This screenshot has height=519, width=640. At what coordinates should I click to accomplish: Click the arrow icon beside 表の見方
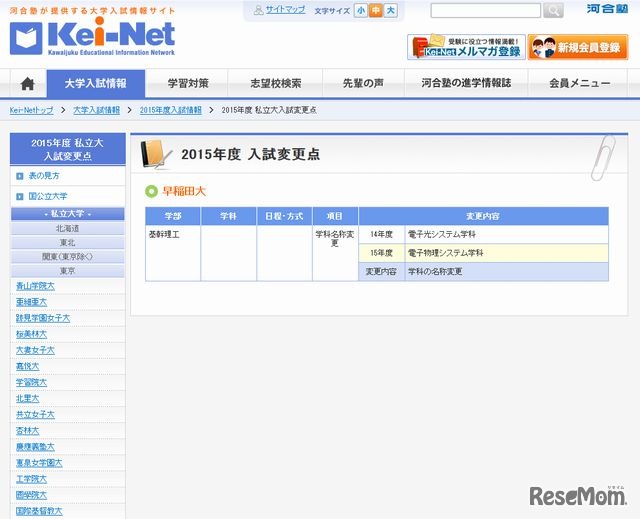click(20, 176)
